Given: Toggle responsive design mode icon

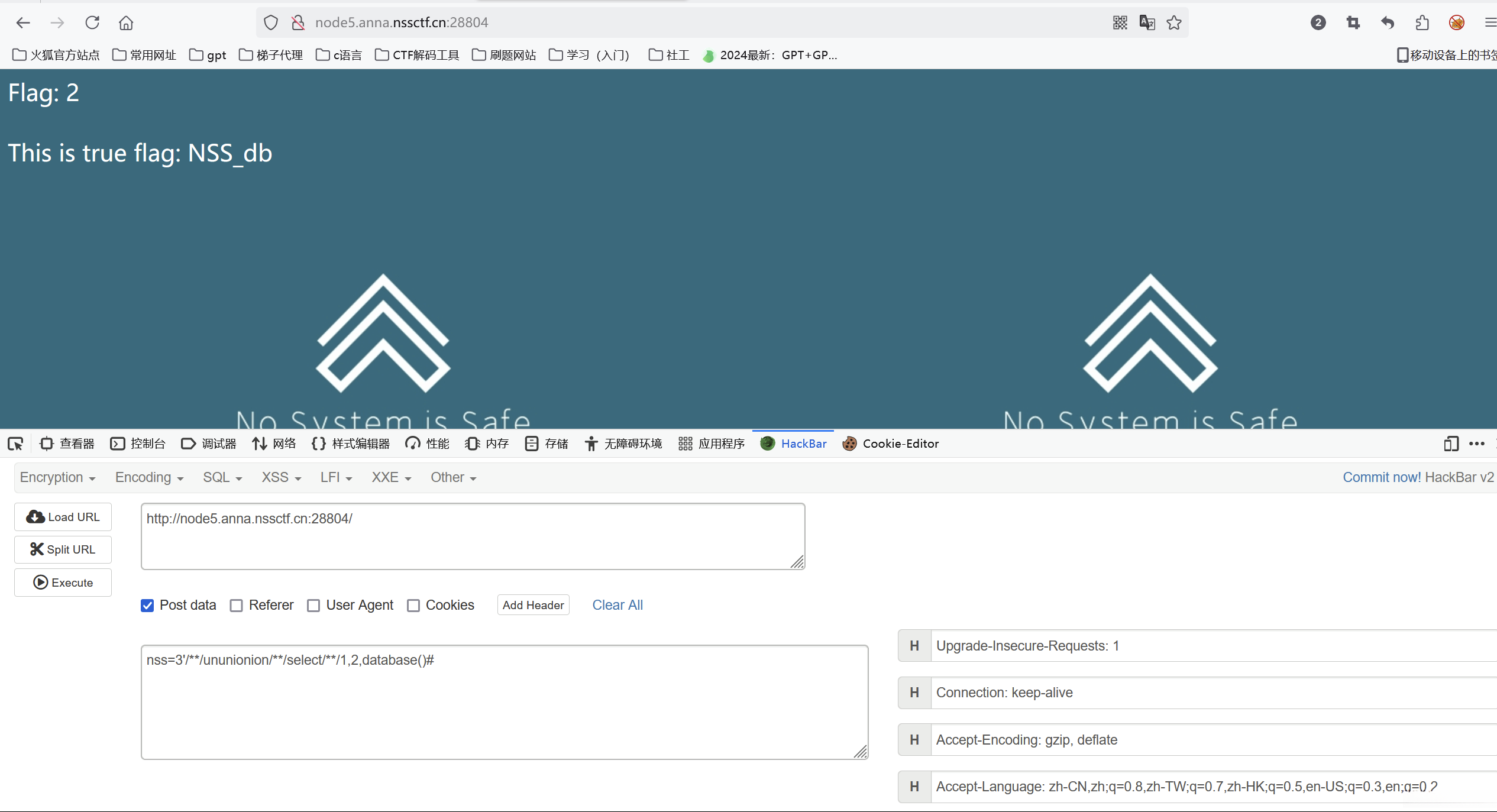Looking at the screenshot, I should pyautogui.click(x=1451, y=444).
